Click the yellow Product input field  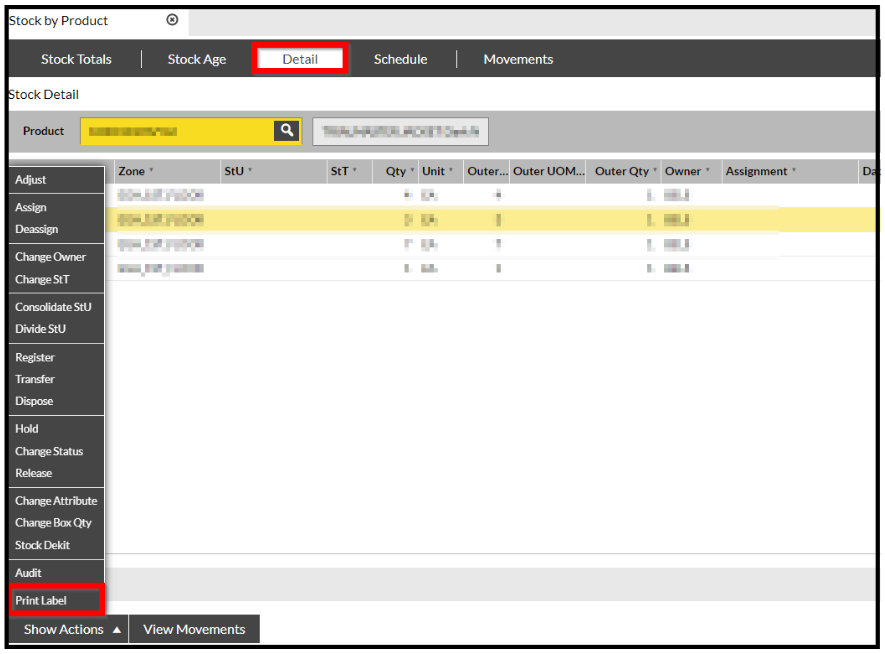177,131
